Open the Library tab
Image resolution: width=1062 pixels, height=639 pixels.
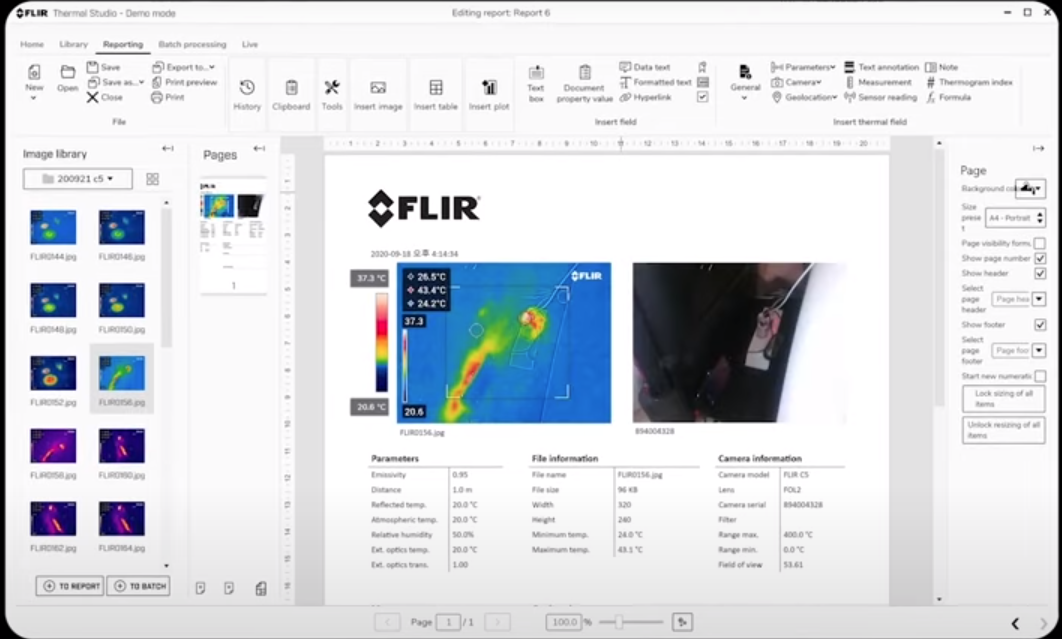[73, 45]
